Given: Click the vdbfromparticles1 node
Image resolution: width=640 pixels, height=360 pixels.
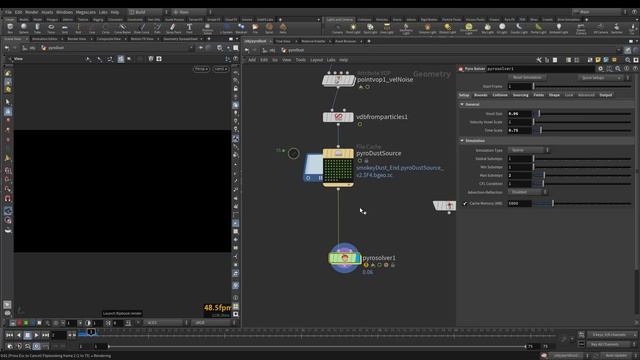Looking at the screenshot, I should click(338, 118).
